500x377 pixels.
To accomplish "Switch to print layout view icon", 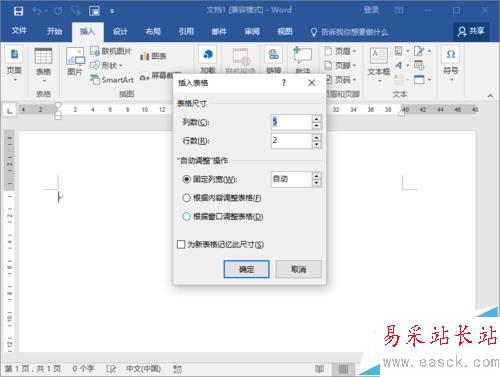I will [x=343, y=369].
